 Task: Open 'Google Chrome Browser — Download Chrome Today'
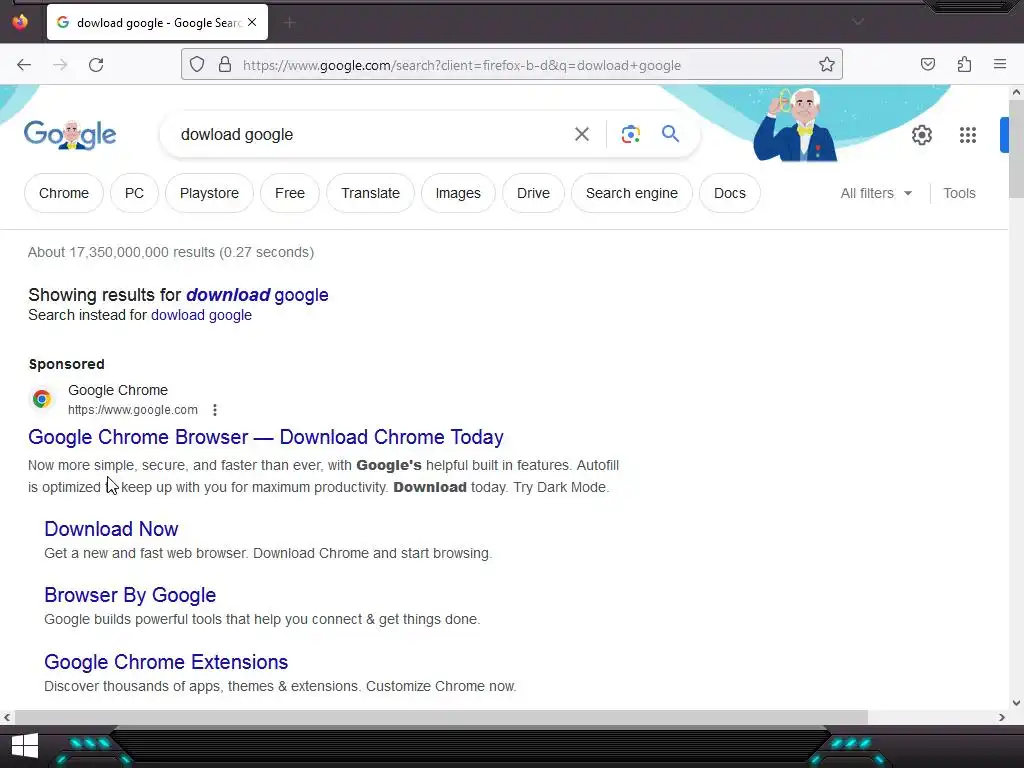tap(266, 437)
